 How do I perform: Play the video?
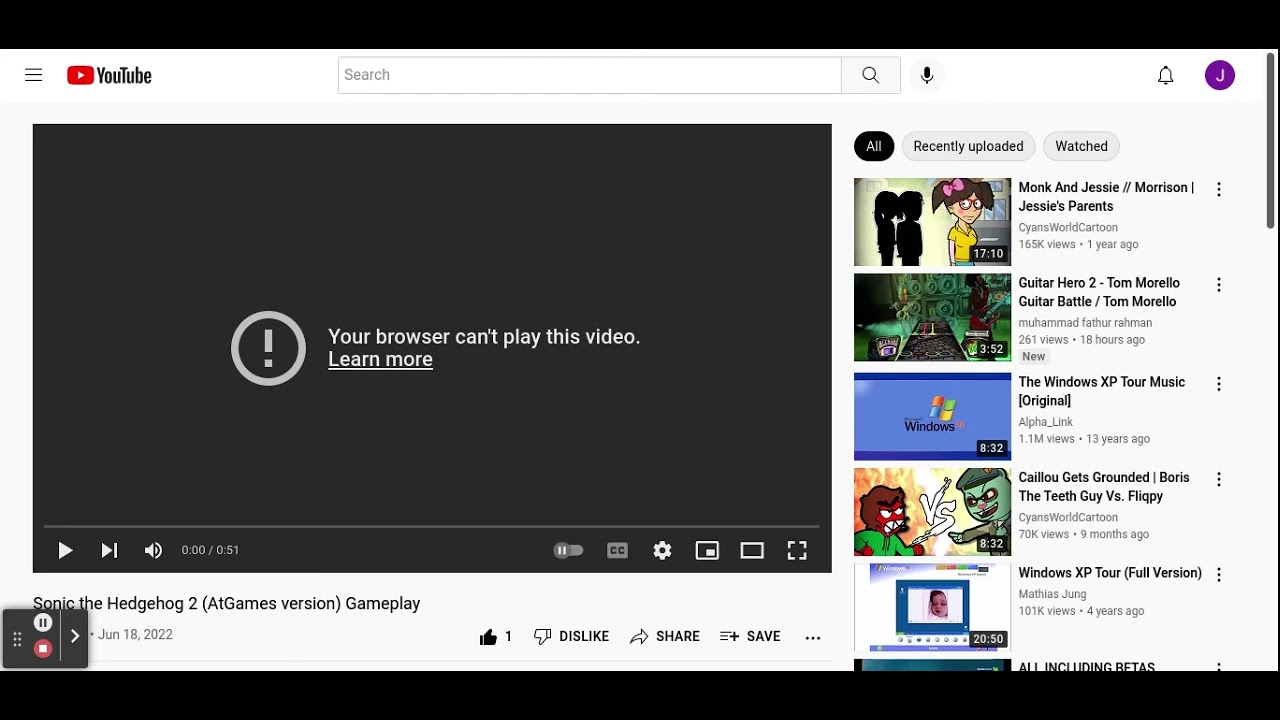coord(65,550)
